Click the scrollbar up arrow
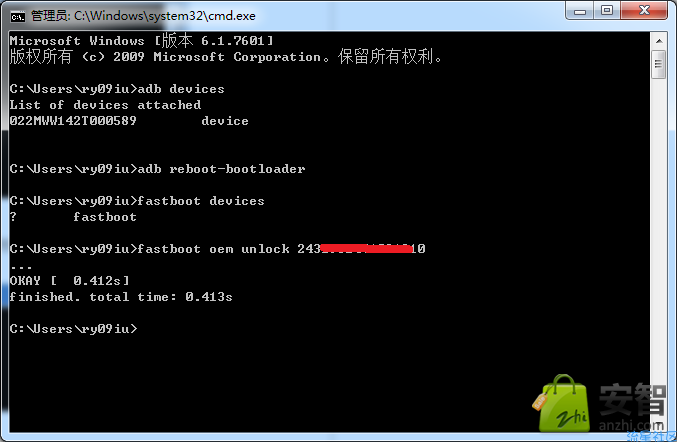Image resolution: width=677 pixels, height=442 pixels. point(659,41)
